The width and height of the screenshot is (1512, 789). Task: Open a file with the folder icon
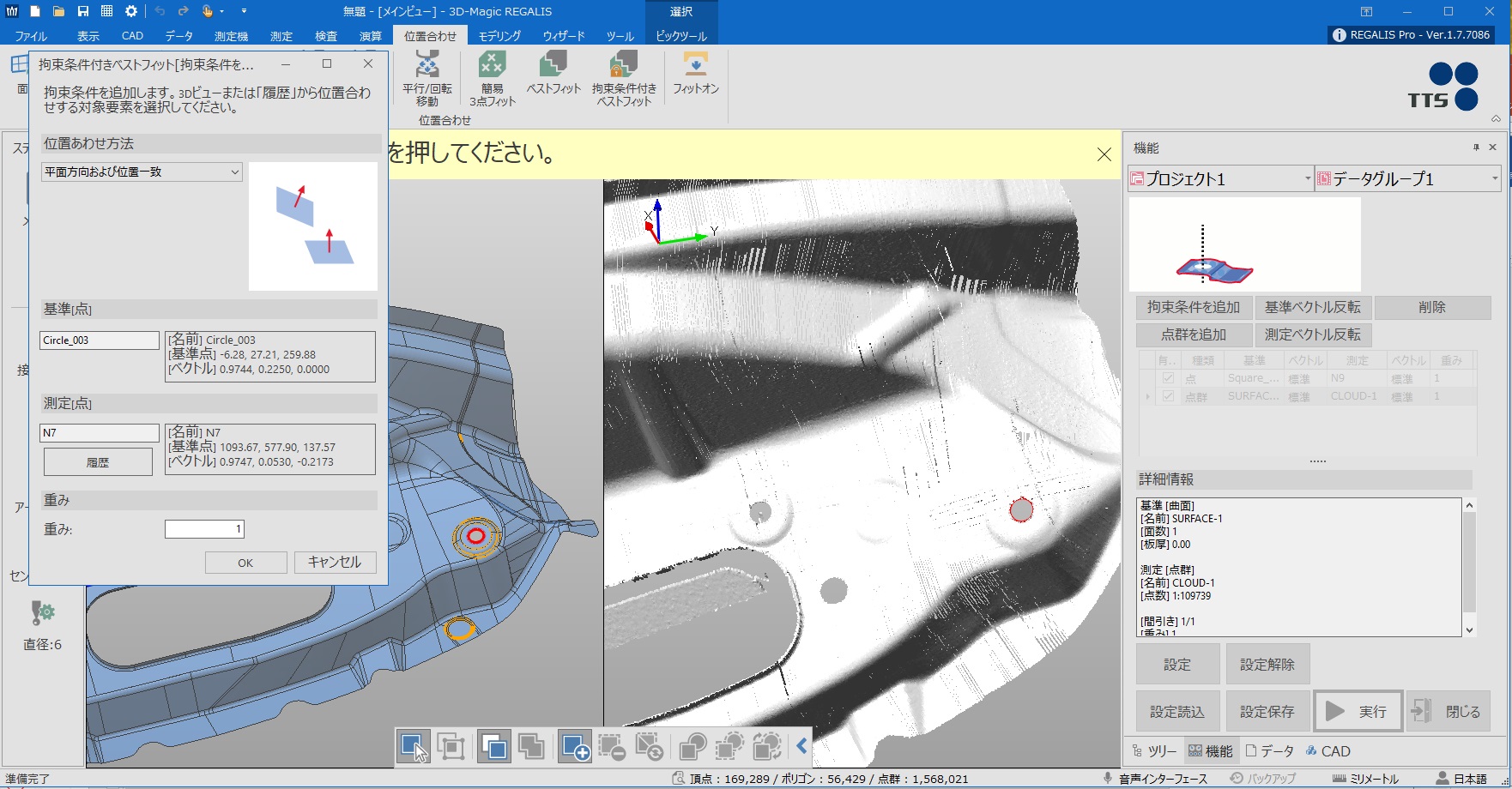[58, 11]
